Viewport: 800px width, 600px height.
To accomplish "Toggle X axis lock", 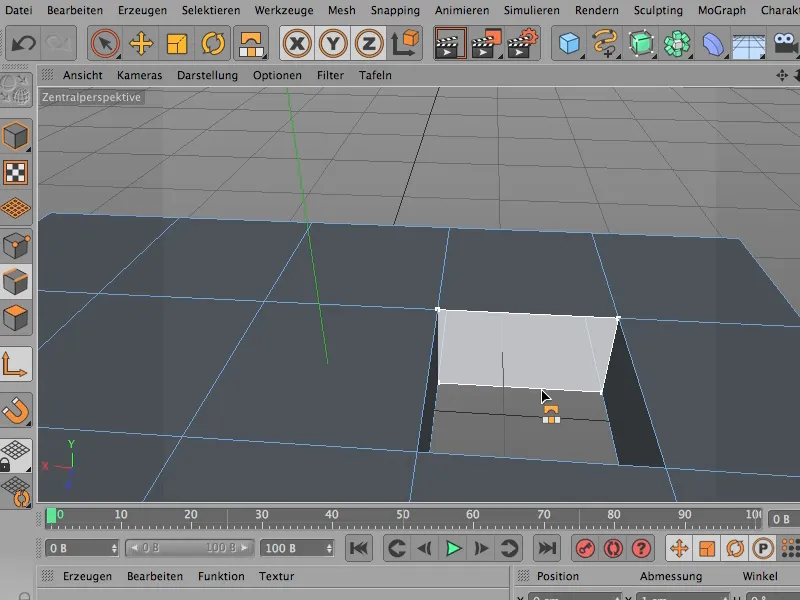I will [297, 43].
